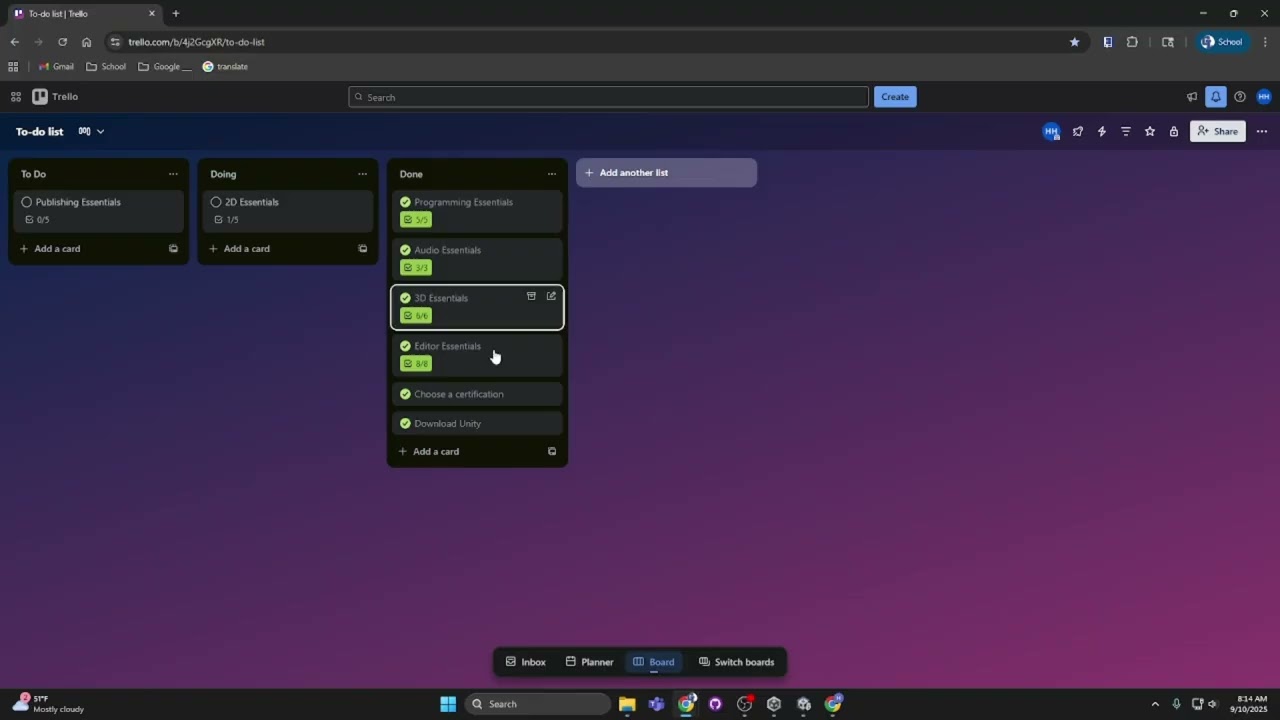Open the board visibility lock icon
The image size is (1280, 720).
1174,131
